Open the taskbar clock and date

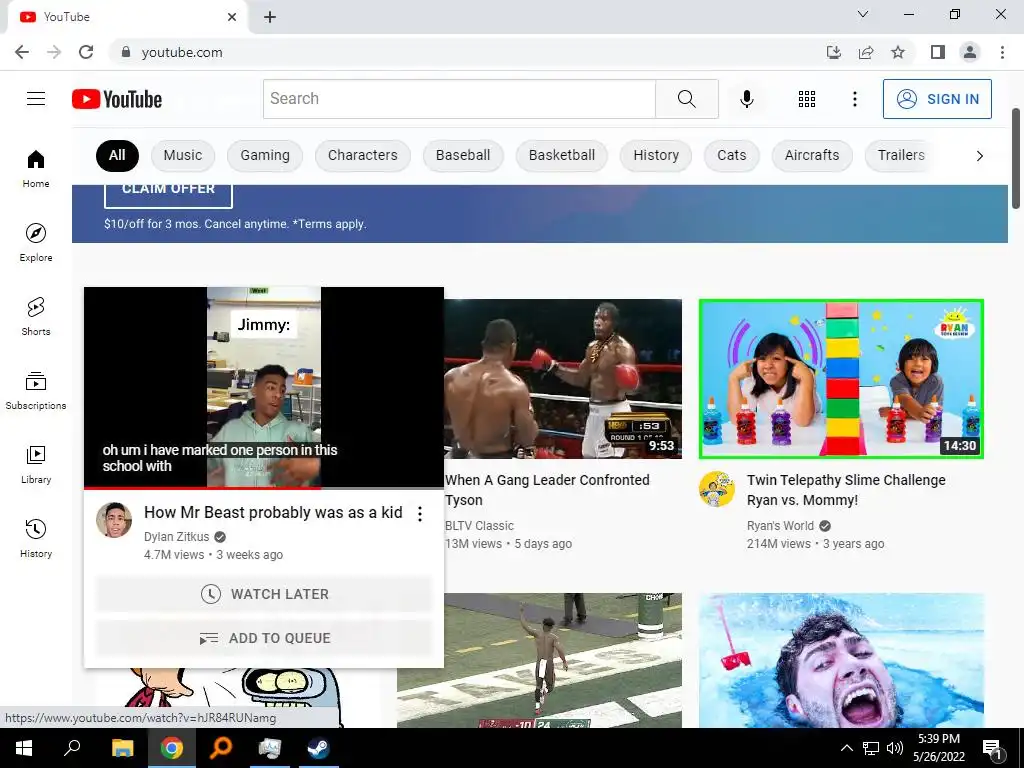point(938,748)
